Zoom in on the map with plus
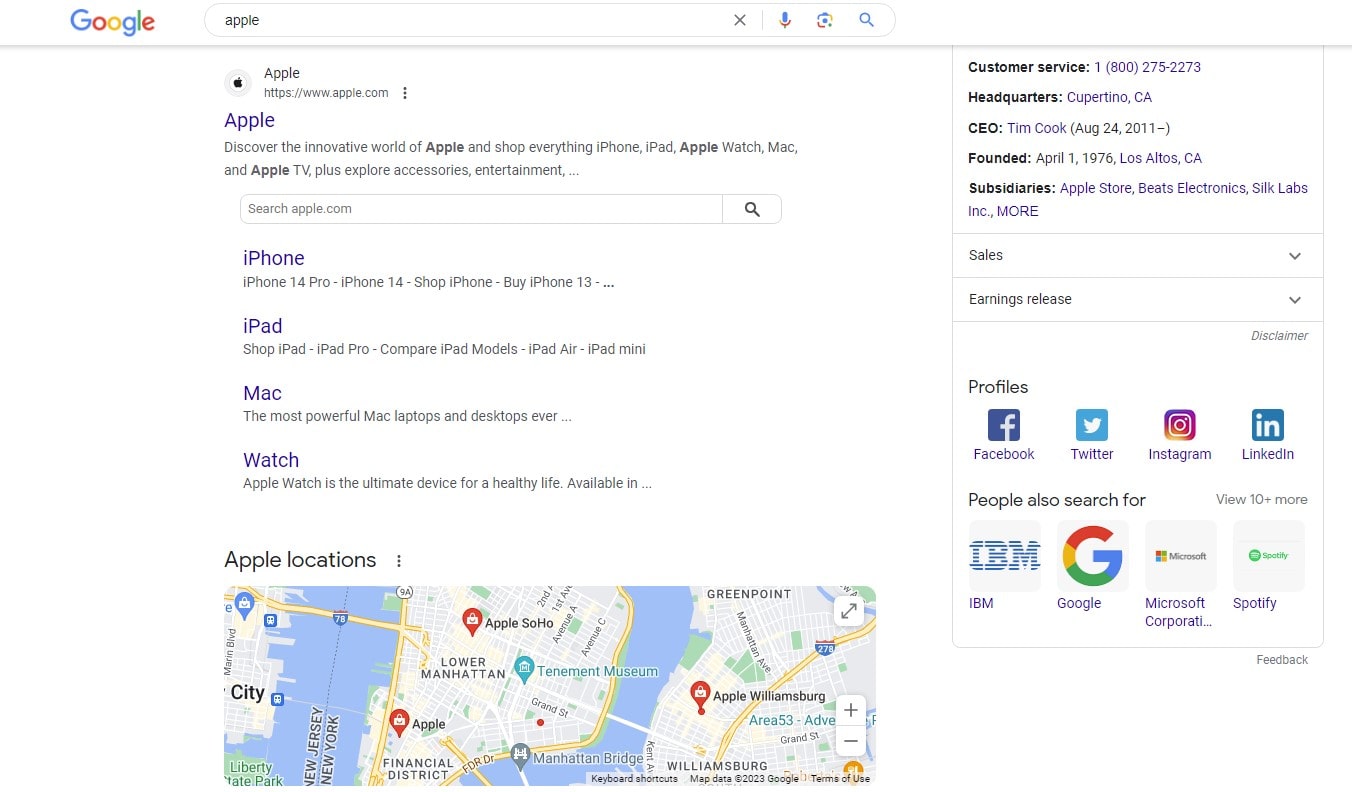 click(x=851, y=711)
